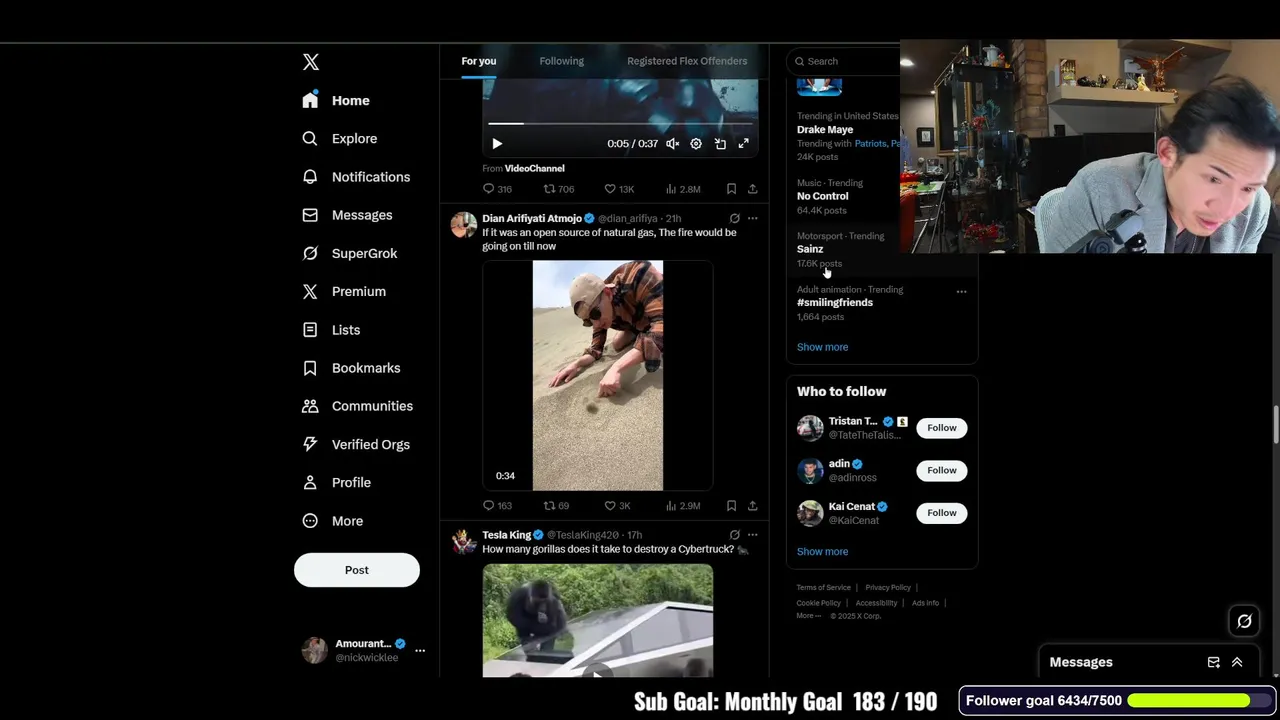This screenshot has height=720, width=1280.
Task: Bookmark the VideoChannel video post
Action: [731, 189]
